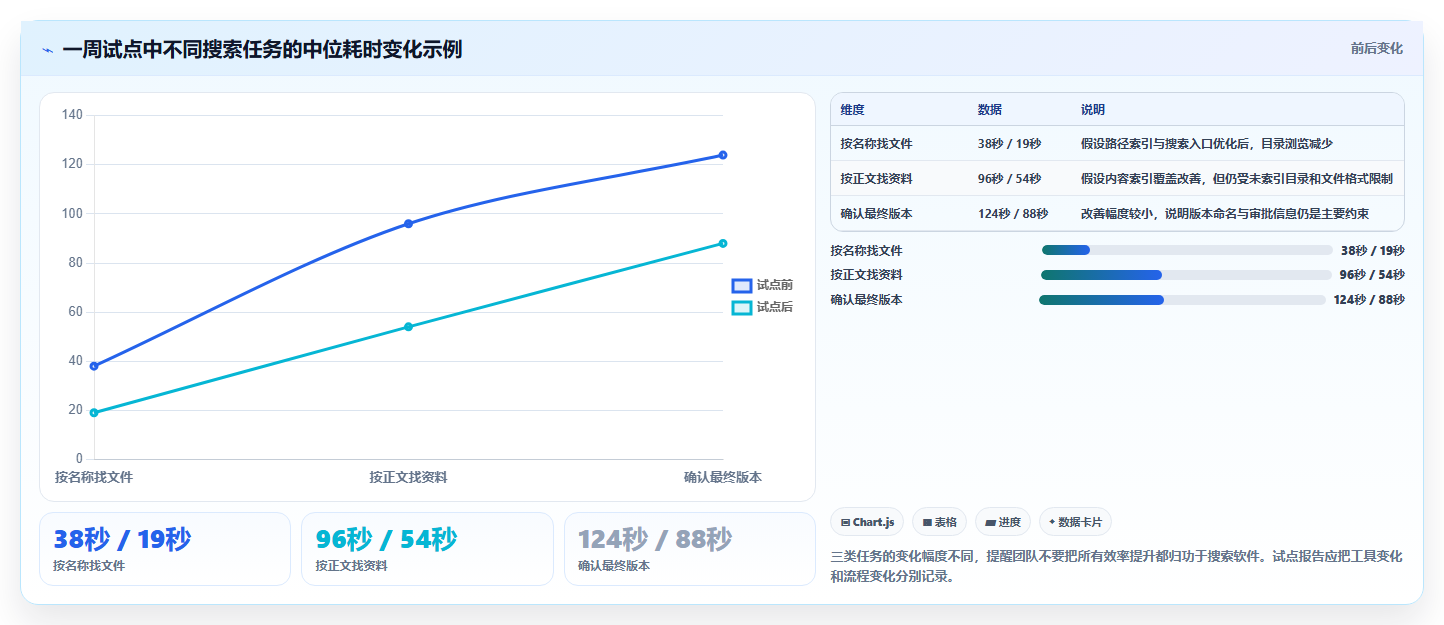Click the 试点前 data point at 124
Screen dimensions: 1444x625
pos(723,155)
